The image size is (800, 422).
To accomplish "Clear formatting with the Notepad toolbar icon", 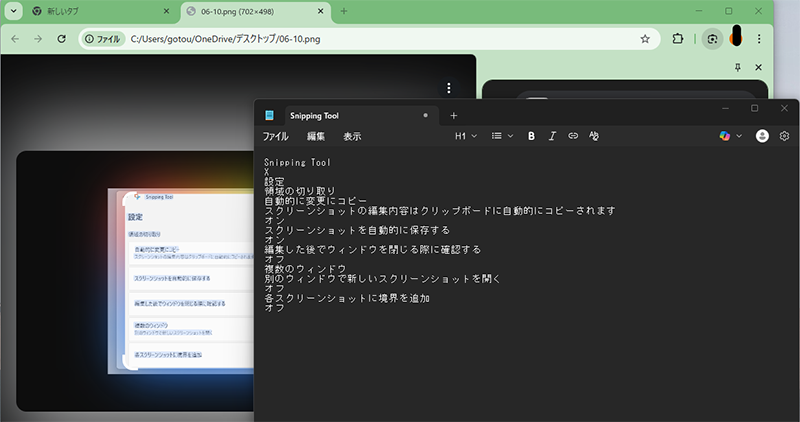I will click(594, 136).
